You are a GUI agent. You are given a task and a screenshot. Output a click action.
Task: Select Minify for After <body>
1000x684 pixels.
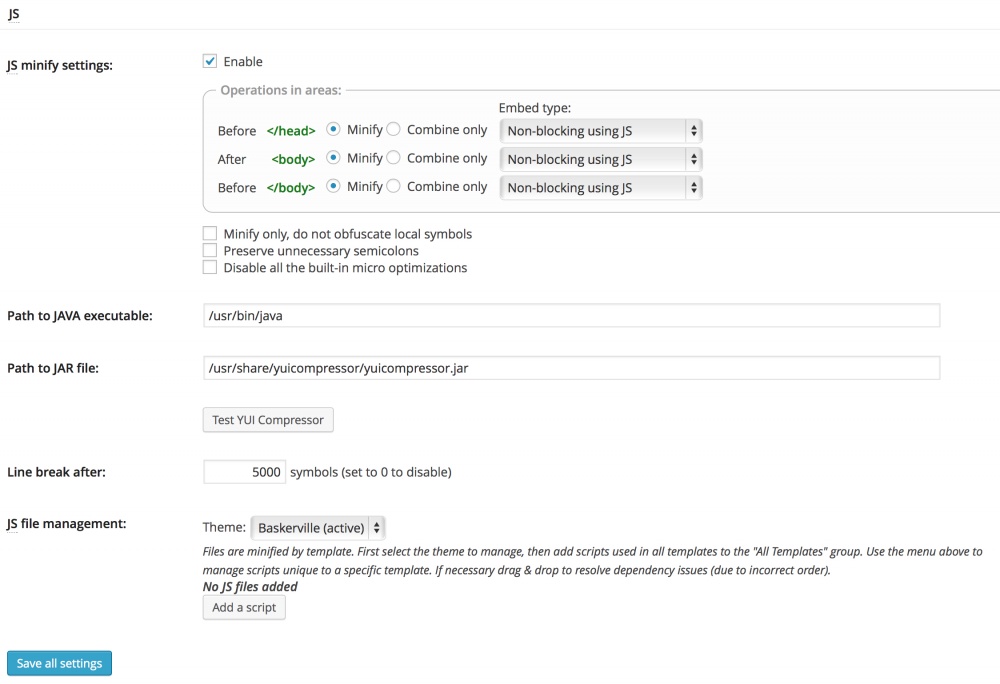pos(333,158)
